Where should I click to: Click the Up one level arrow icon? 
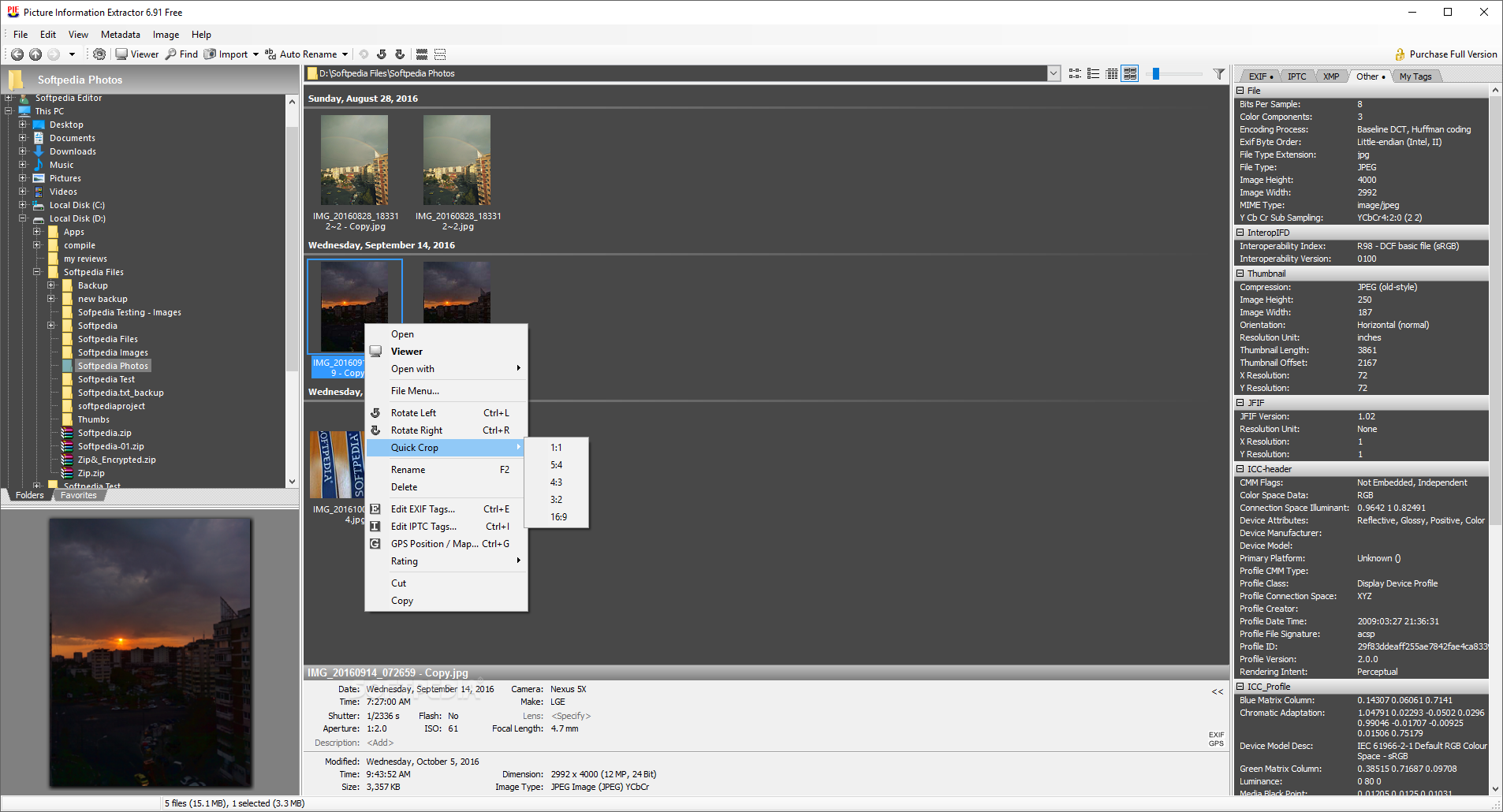35,54
